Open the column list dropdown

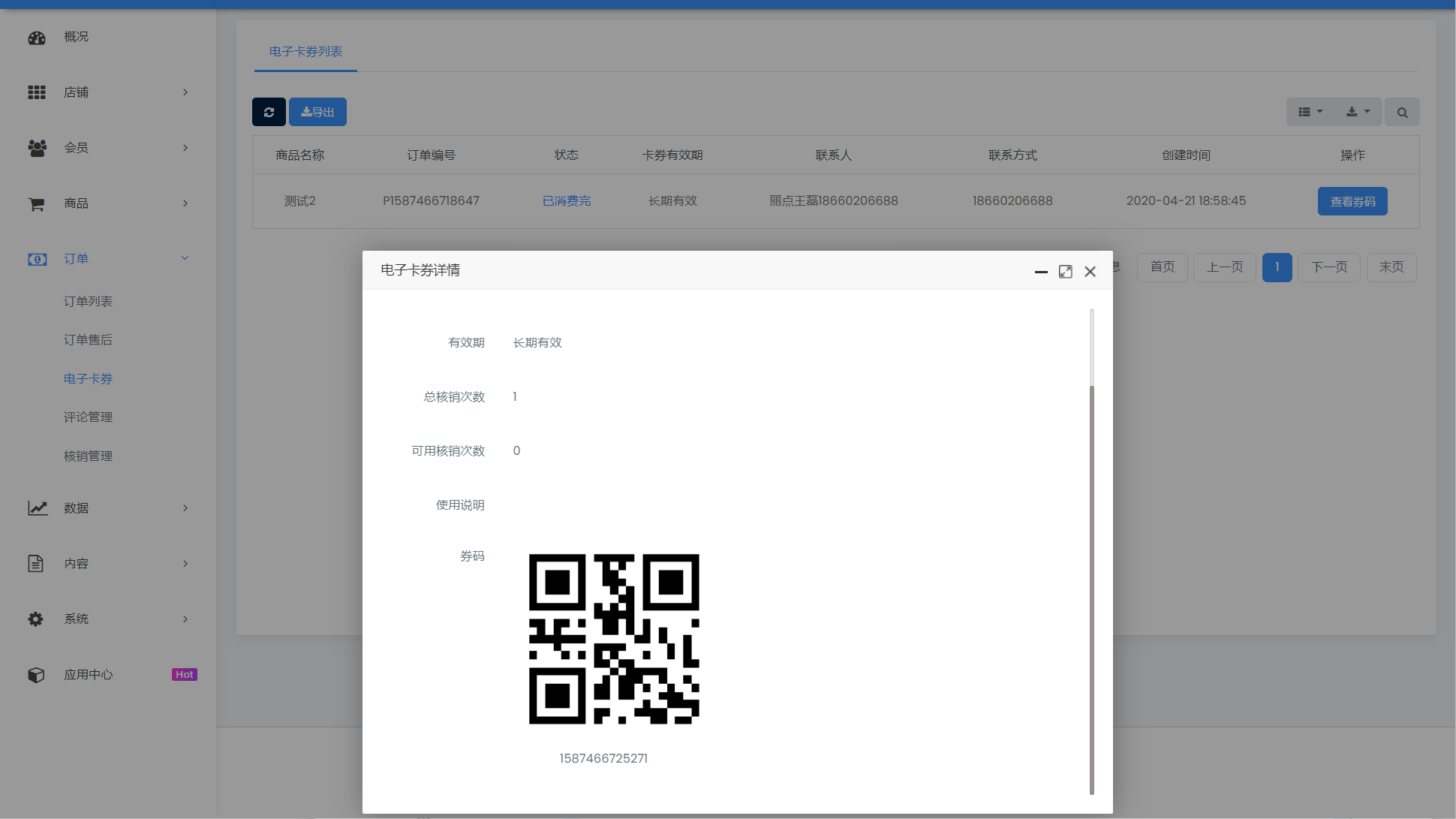[1310, 112]
